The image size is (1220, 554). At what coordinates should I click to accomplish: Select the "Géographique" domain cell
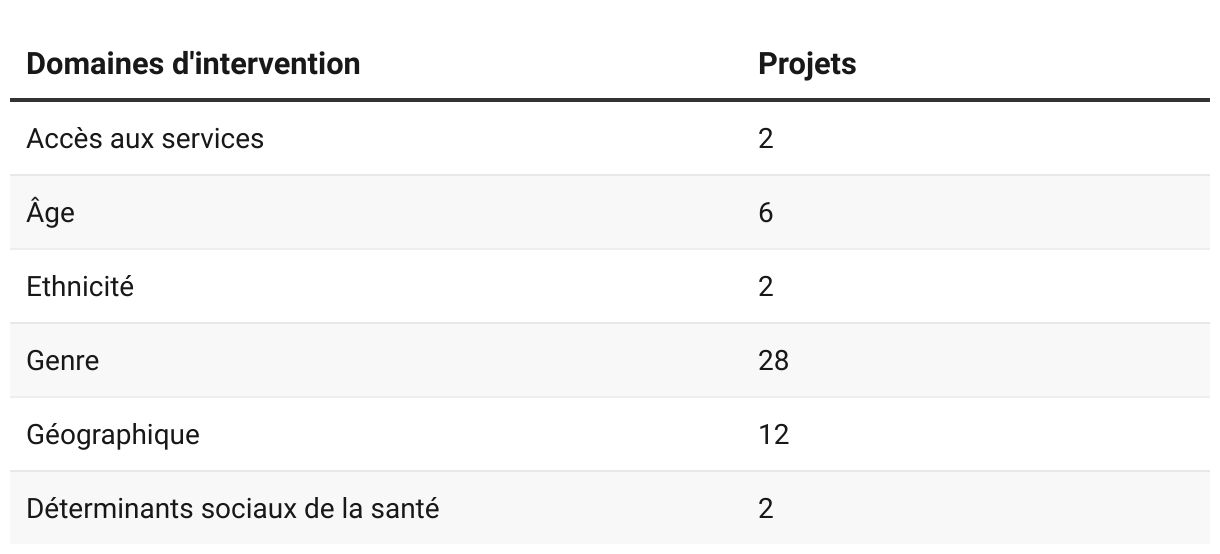(113, 435)
